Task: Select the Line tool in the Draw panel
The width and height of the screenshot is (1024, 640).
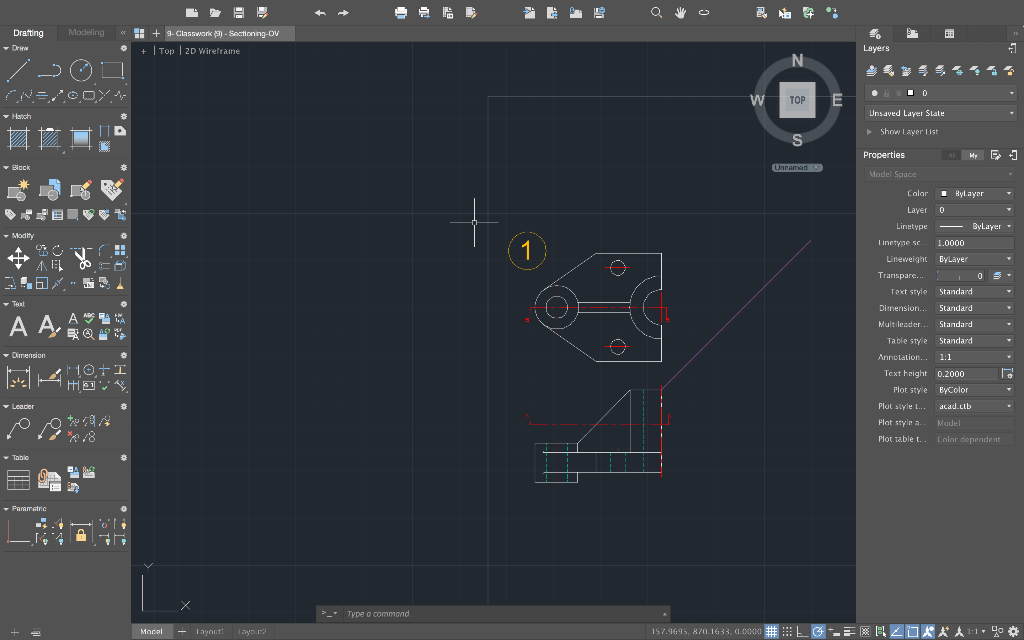Action: pyautogui.click(x=18, y=70)
